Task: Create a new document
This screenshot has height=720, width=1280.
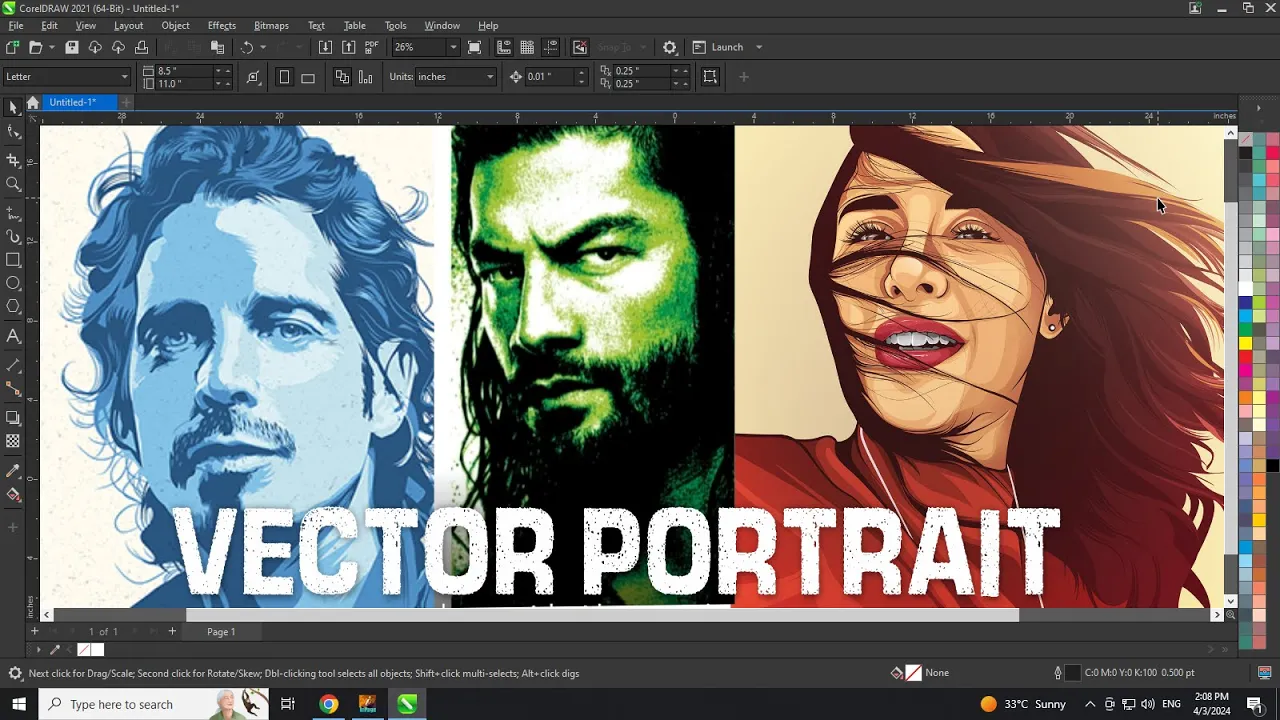Action: point(12,47)
